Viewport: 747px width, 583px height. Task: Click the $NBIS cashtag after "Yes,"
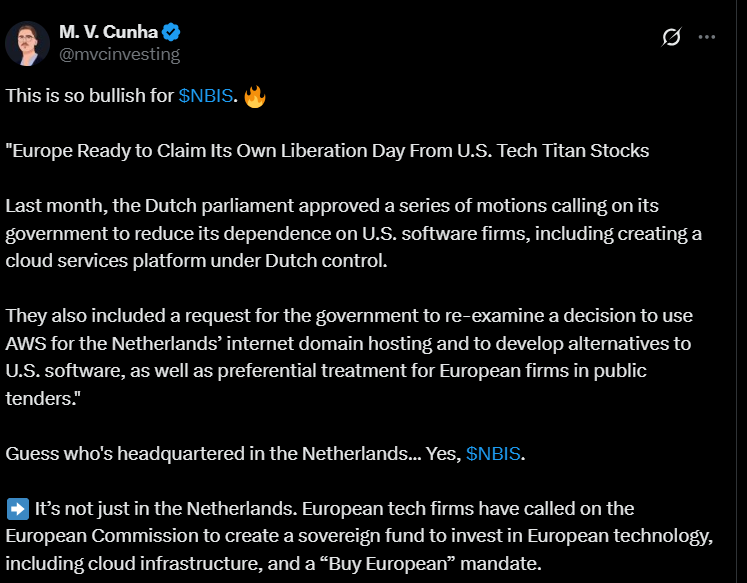(493, 453)
